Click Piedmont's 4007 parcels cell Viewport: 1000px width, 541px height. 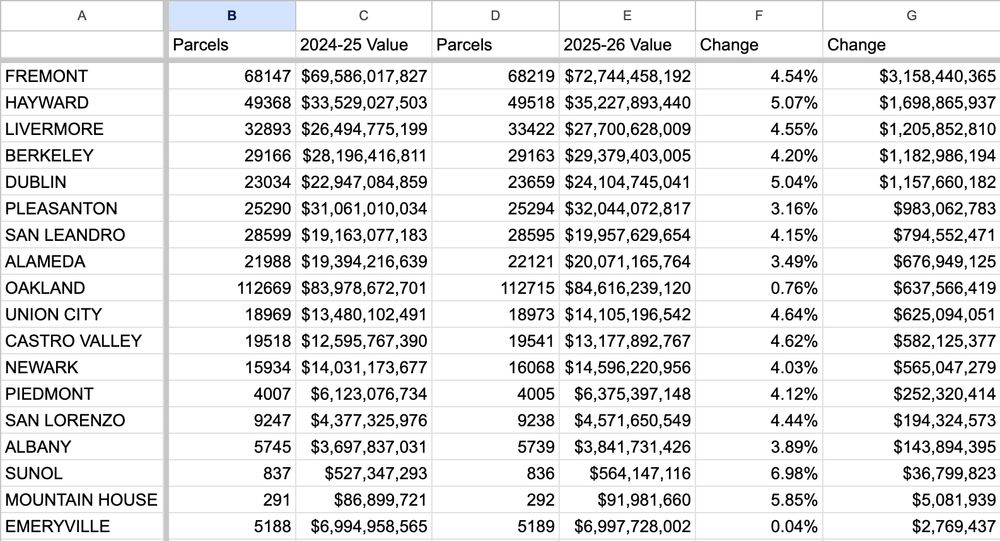click(x=232, y=394)
